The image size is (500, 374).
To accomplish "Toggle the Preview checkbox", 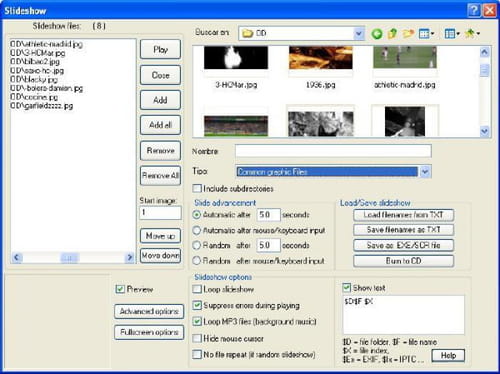I will click(120, 289).
